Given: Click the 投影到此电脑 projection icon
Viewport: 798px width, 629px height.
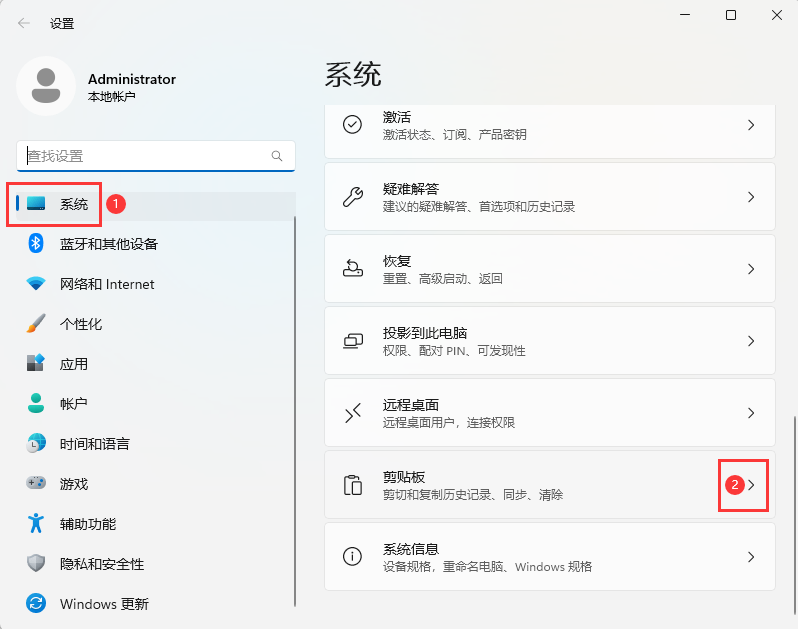Looking at the screenshot, I should point(352,340).
